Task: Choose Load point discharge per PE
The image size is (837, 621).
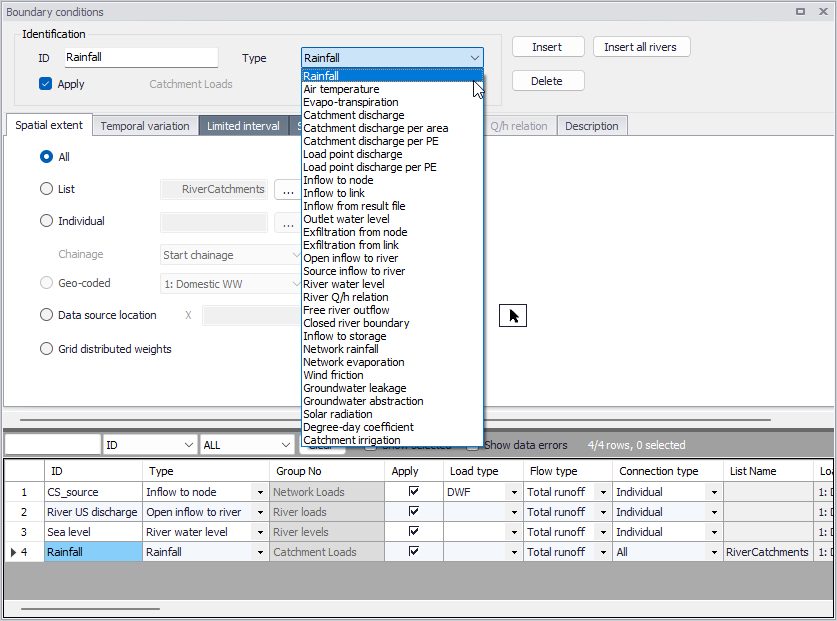Action: pos(392,167)
